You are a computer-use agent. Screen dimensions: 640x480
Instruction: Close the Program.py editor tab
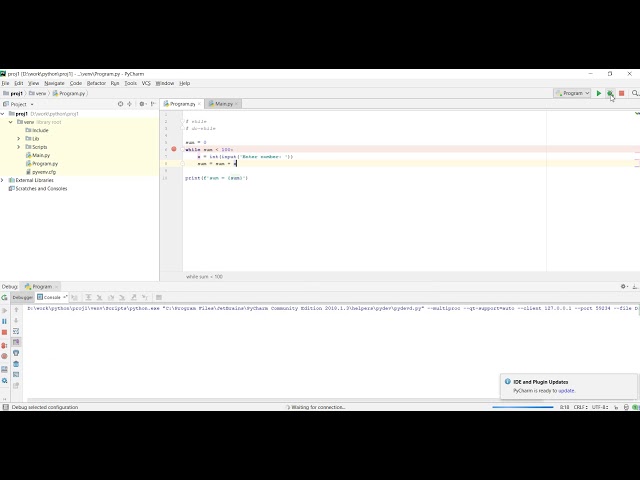pos(199,104)
